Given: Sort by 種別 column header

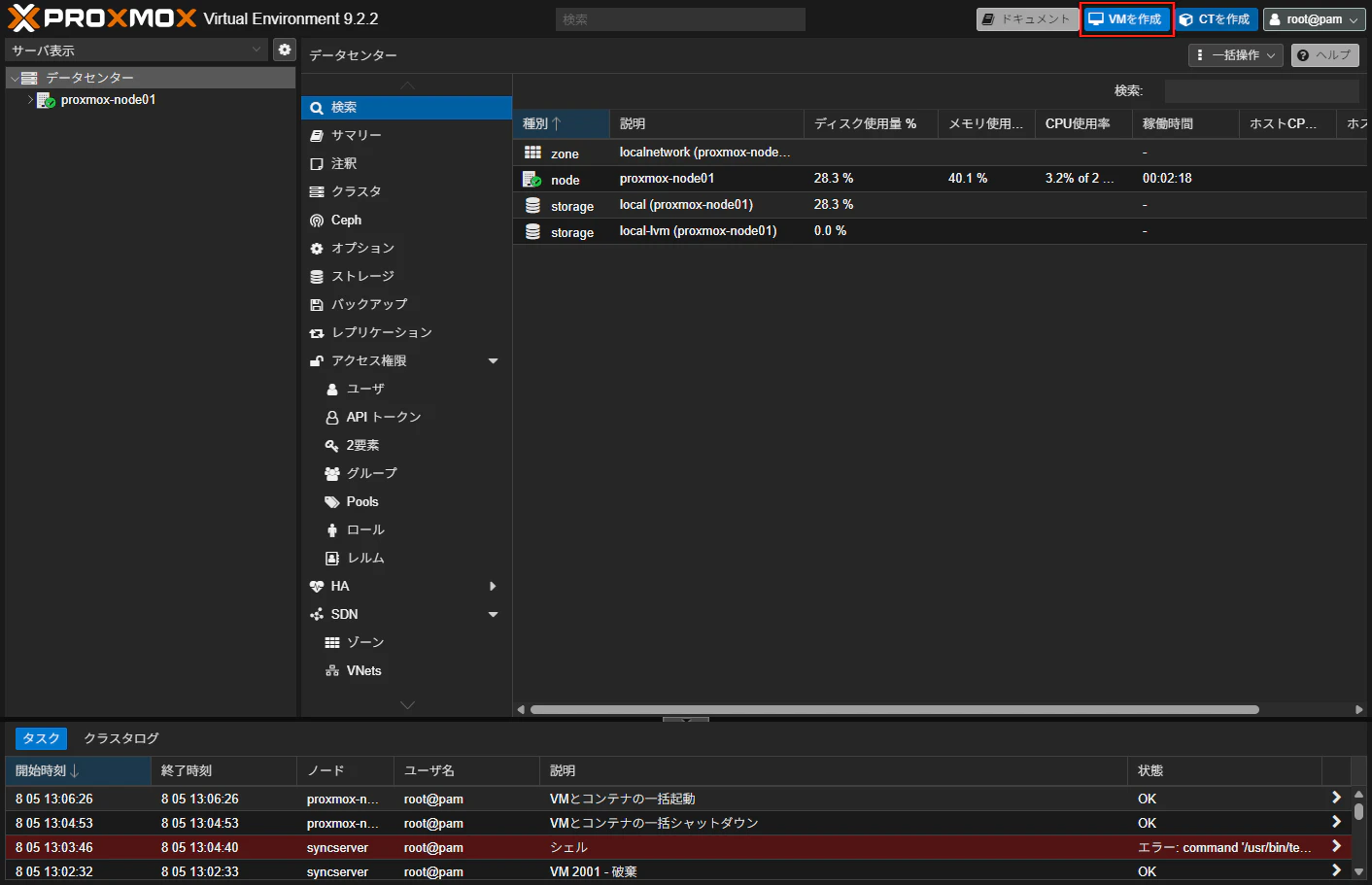Looking at the screenshot, I should 561,123.
